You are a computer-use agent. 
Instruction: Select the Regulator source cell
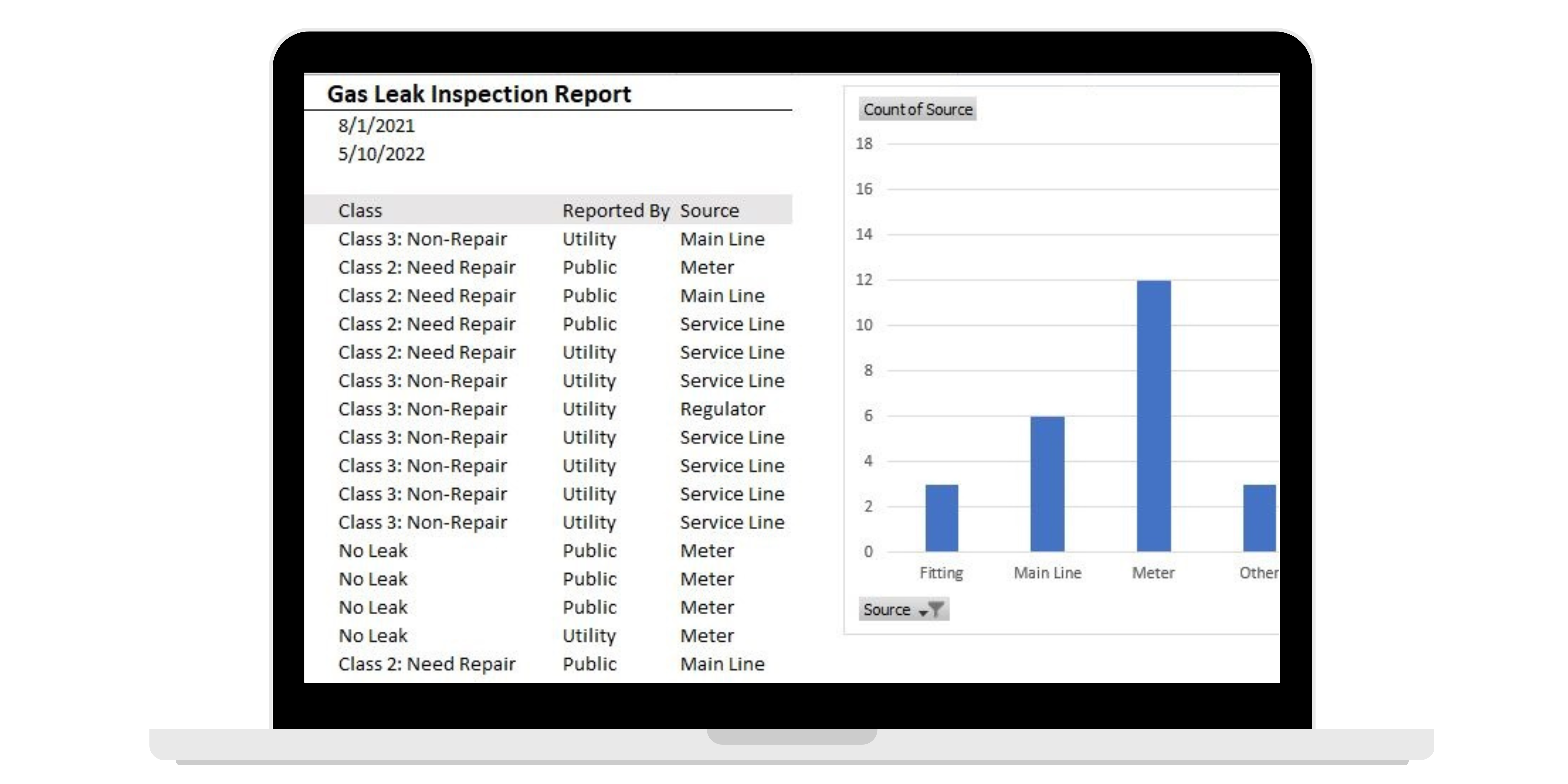pos(723,409)
